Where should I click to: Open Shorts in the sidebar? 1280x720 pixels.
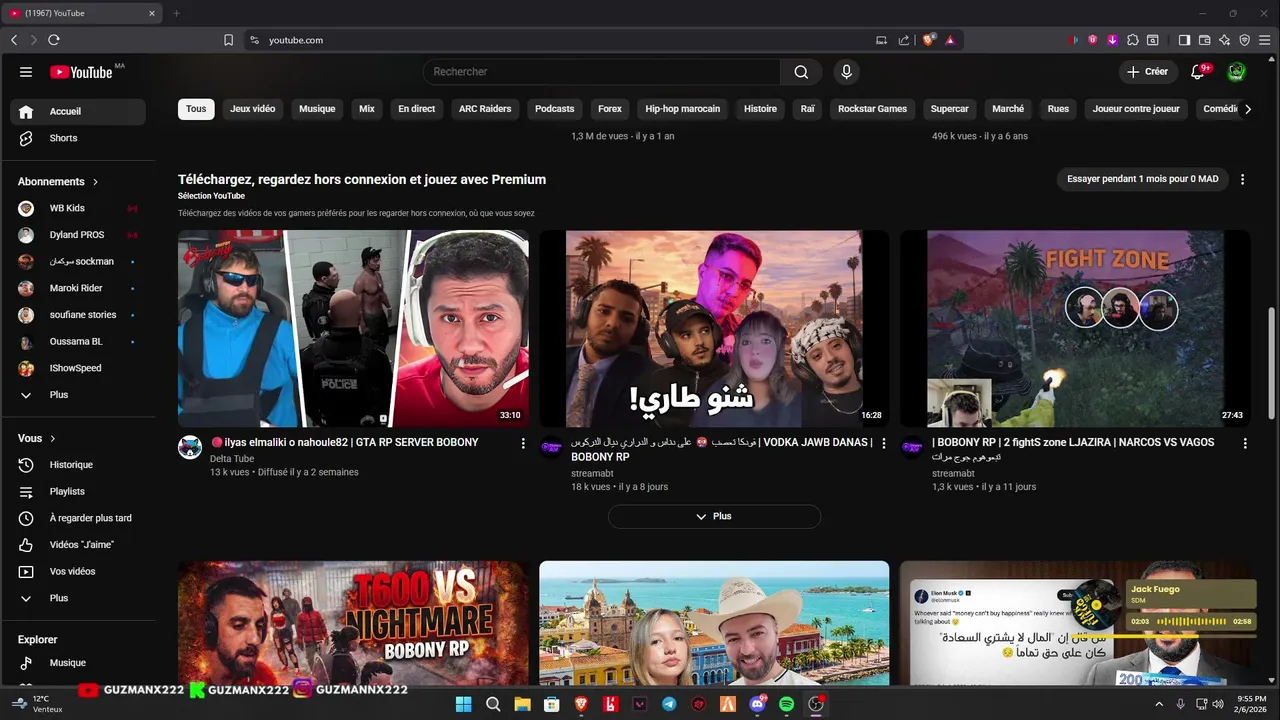78,138
